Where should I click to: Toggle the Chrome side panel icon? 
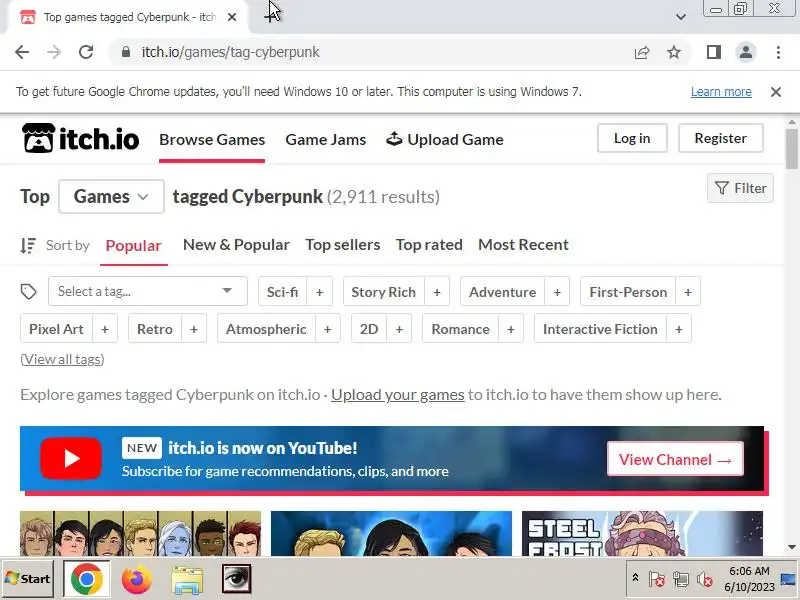pyautogui.click(x=714, y=52)
